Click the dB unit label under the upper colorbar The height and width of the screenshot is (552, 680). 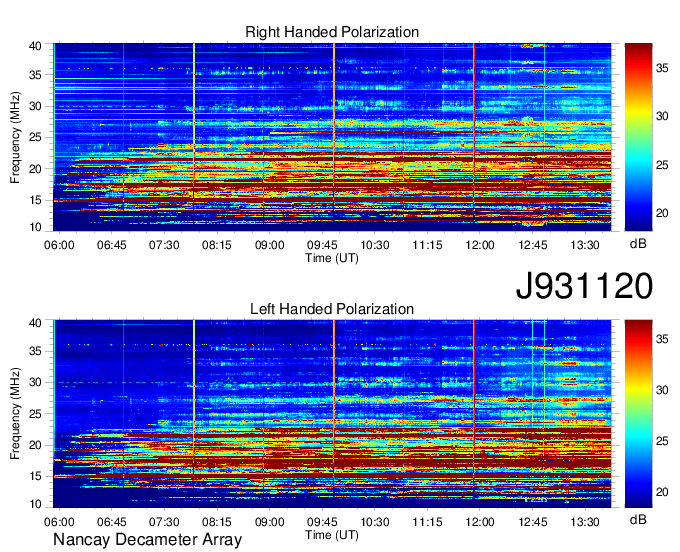(638, 244)
